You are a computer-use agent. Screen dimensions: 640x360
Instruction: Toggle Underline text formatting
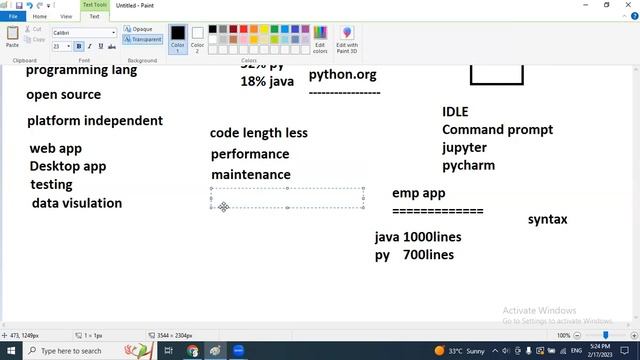click(101, 46)
